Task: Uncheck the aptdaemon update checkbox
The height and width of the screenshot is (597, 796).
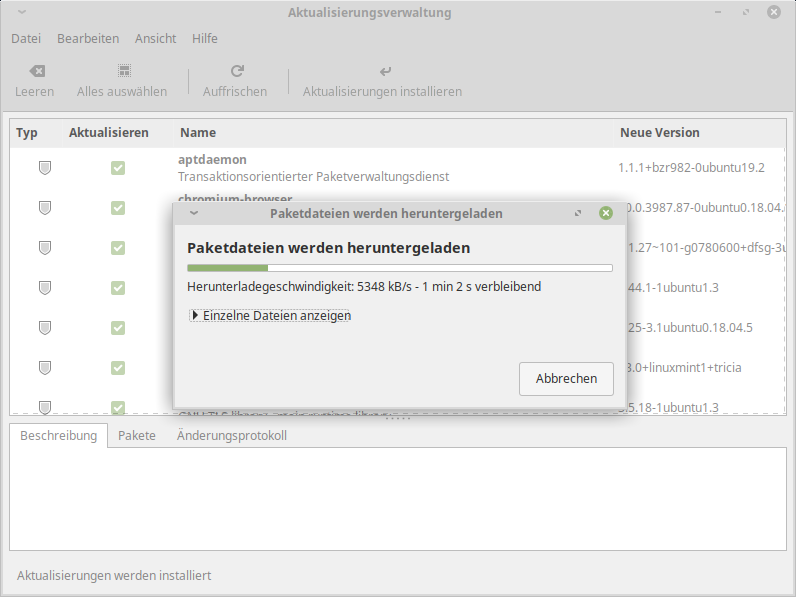Action: coord(118,168)
